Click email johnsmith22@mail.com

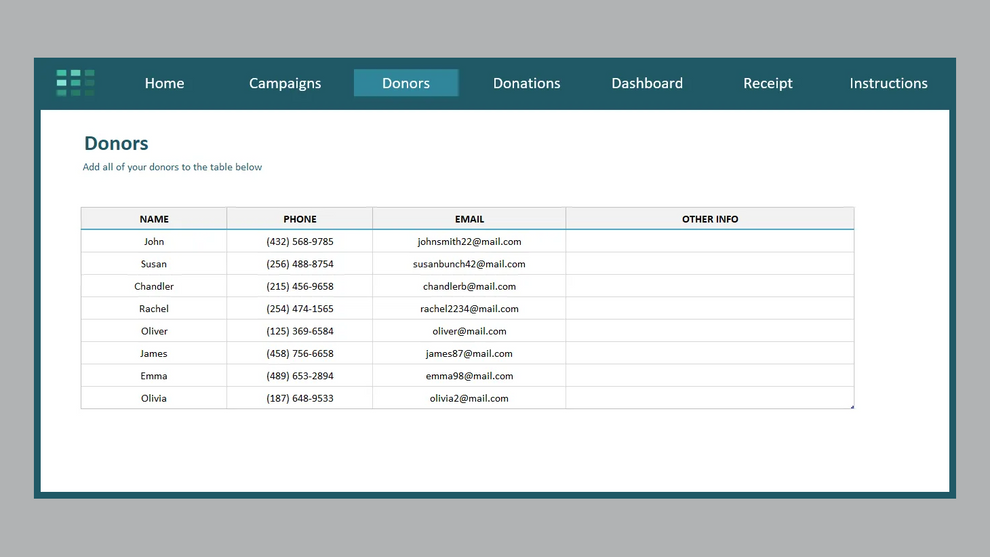point(469,241)
